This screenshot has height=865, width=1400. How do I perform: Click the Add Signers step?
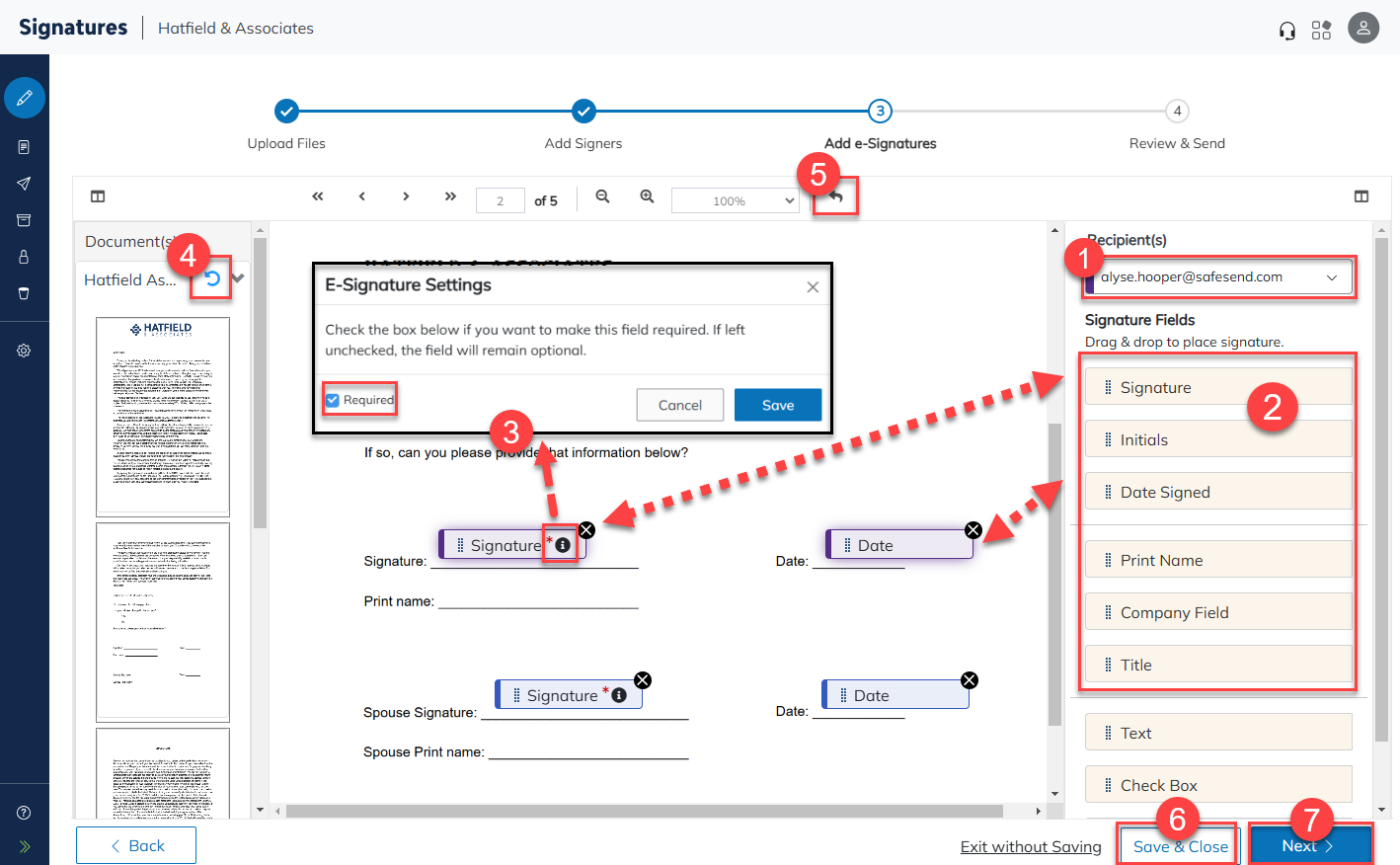pyautogui.click(x=583, y=112)
